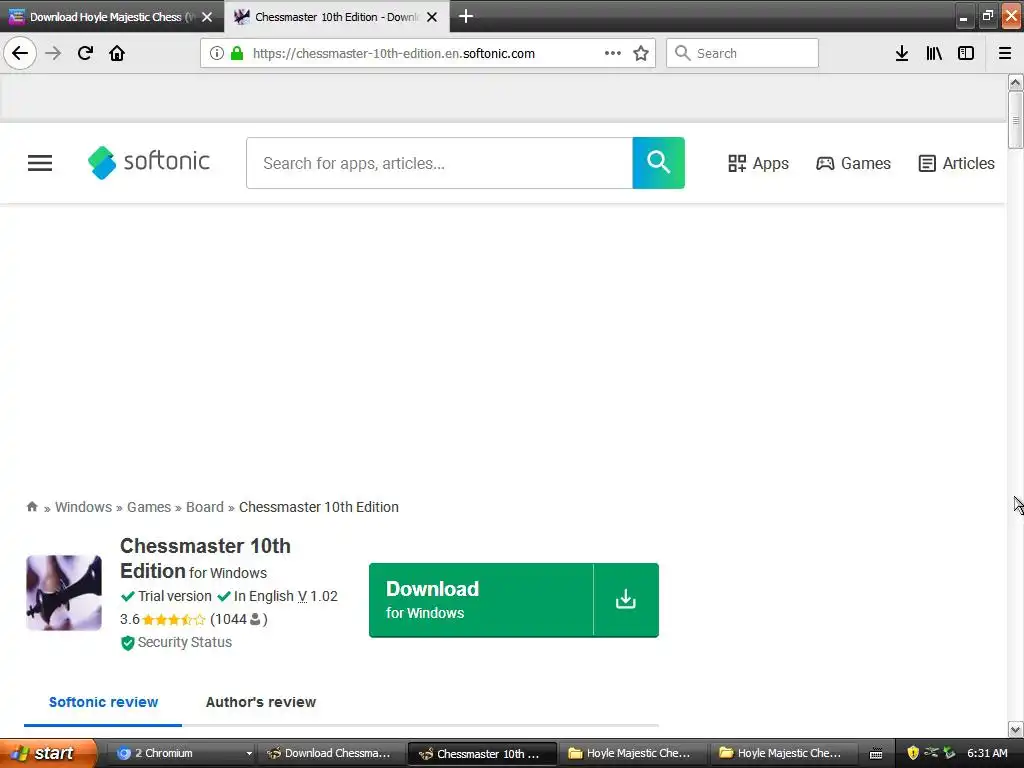The width and height of the screenshot is (1024, 768).
Task: Open Softonic side navigation menu
Action: click(x=40, y=163)
